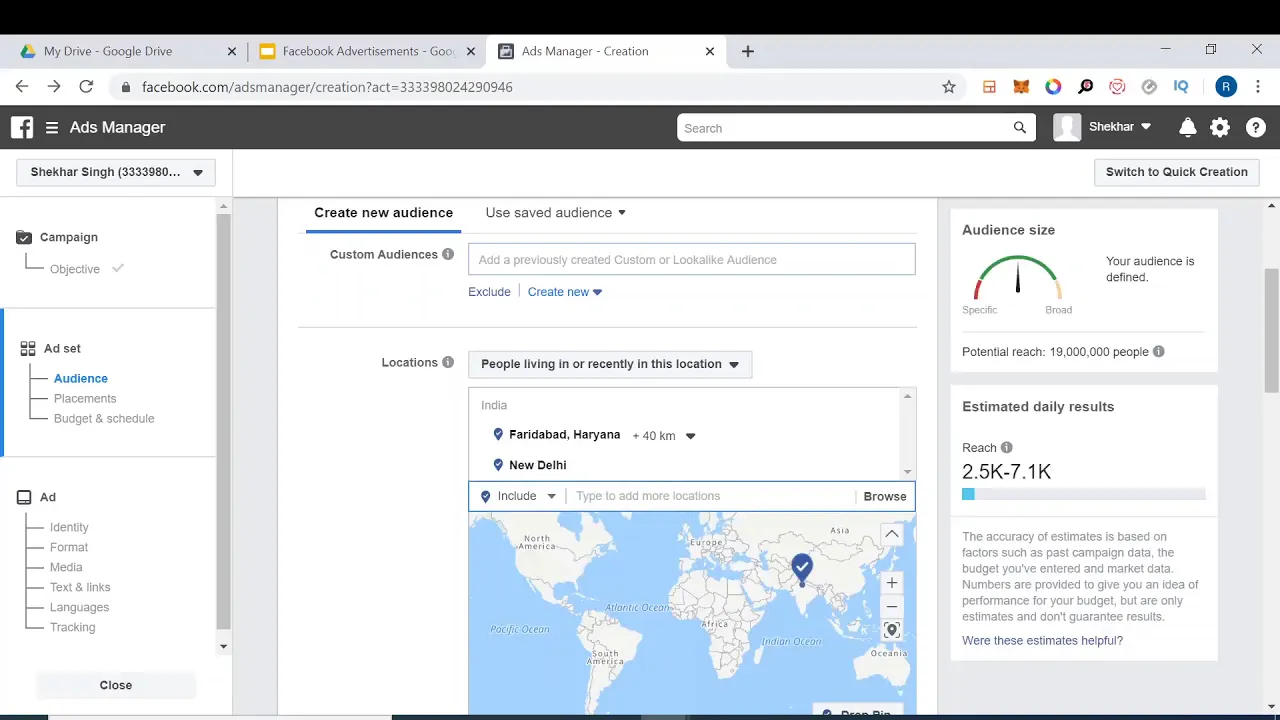Expand the Create new dropdown
This screenshot has width=1280, height=720.
click(x=565, y=292)
